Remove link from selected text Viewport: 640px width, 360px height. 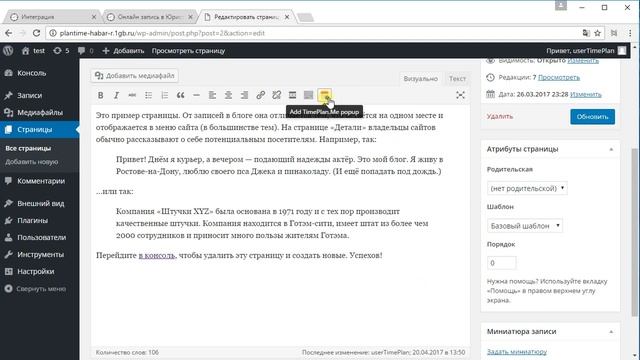coord(276,95)
